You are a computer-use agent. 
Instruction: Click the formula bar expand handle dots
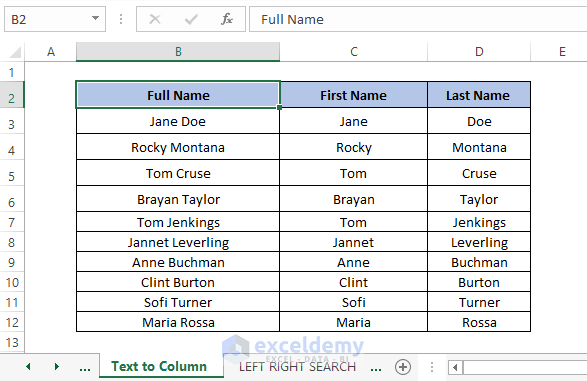click(121, 19)
